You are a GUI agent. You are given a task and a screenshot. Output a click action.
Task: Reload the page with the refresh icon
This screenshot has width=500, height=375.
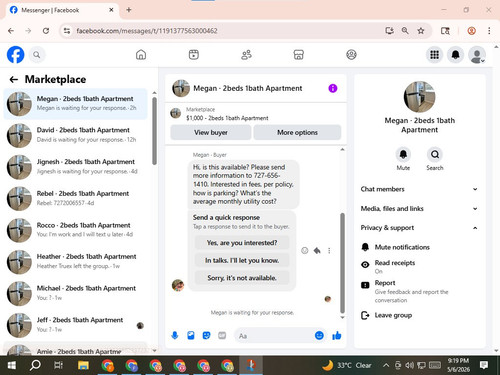[x=46, y=31]
